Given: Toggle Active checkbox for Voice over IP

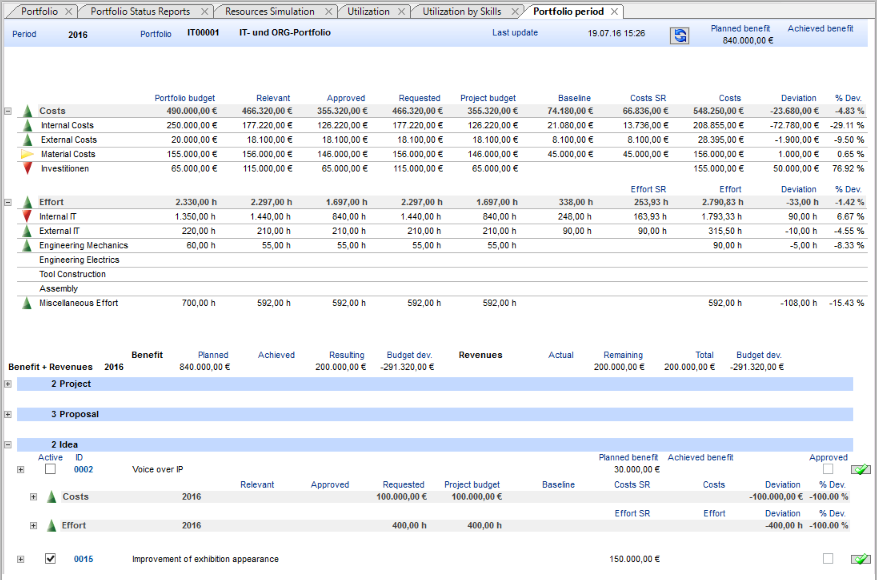Looking at the screenshot, I should tap(50, 469).
